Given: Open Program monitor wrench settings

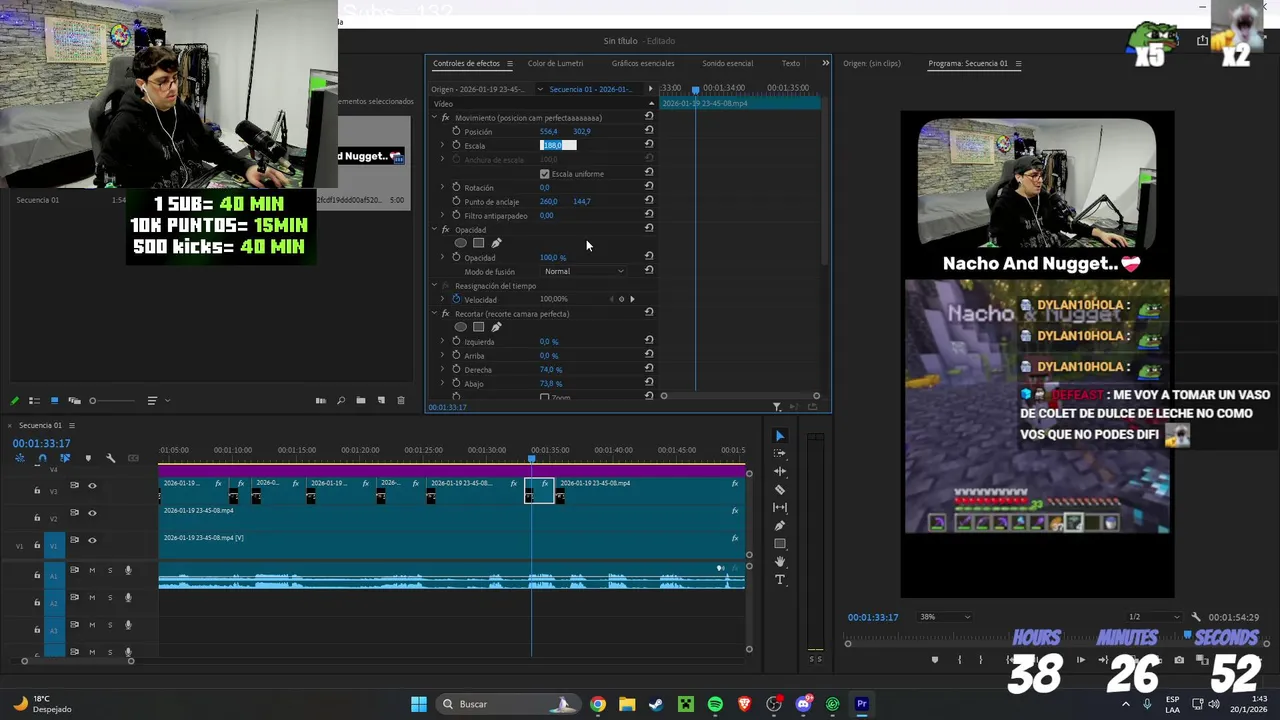Looking at the screenshot, I should 1196,617.
